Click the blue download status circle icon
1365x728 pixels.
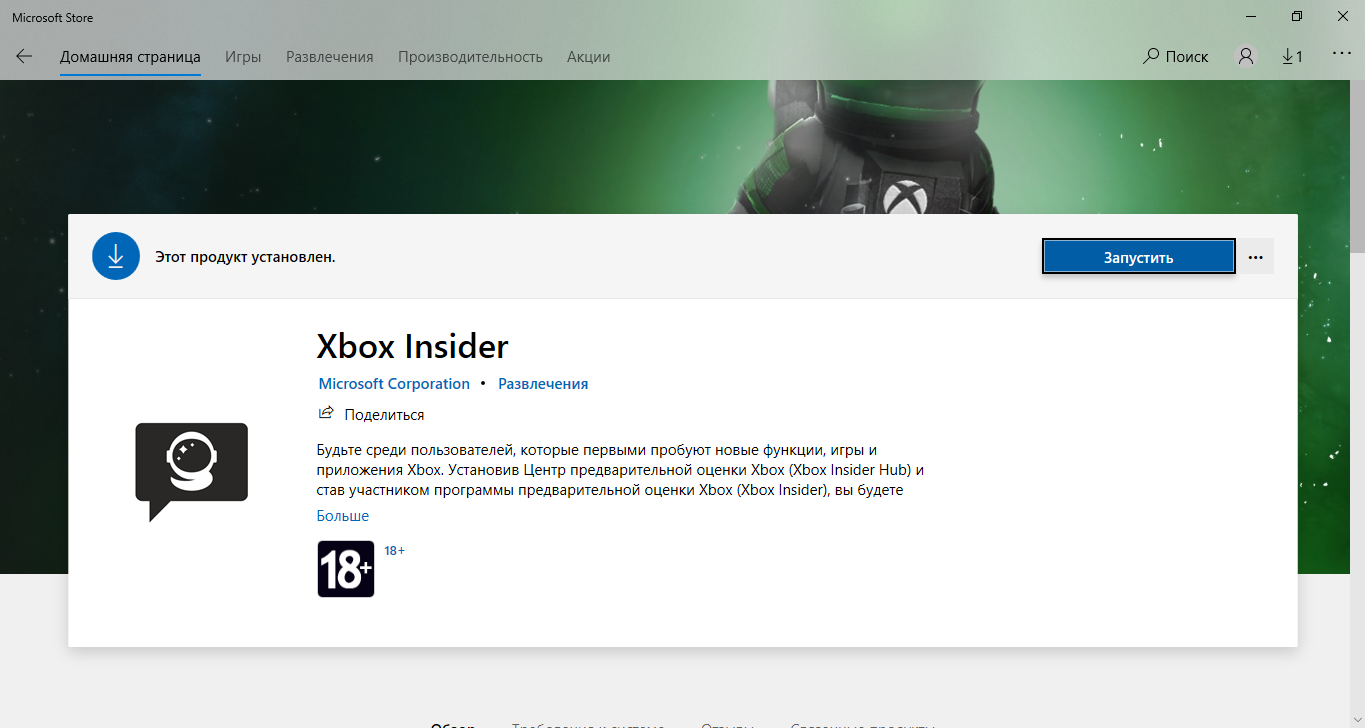pos(116,257)
